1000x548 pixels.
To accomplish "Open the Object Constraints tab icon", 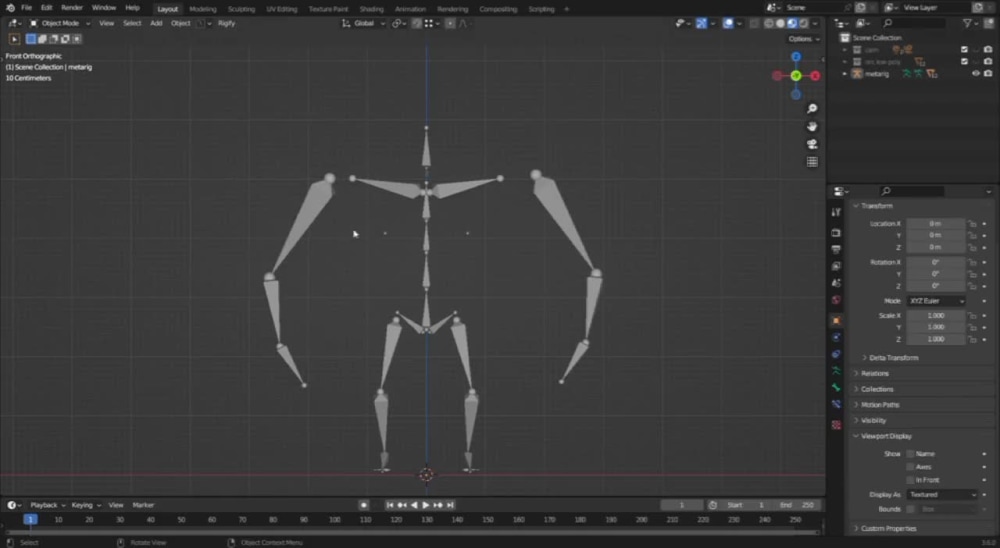I will tap(836, 353).
